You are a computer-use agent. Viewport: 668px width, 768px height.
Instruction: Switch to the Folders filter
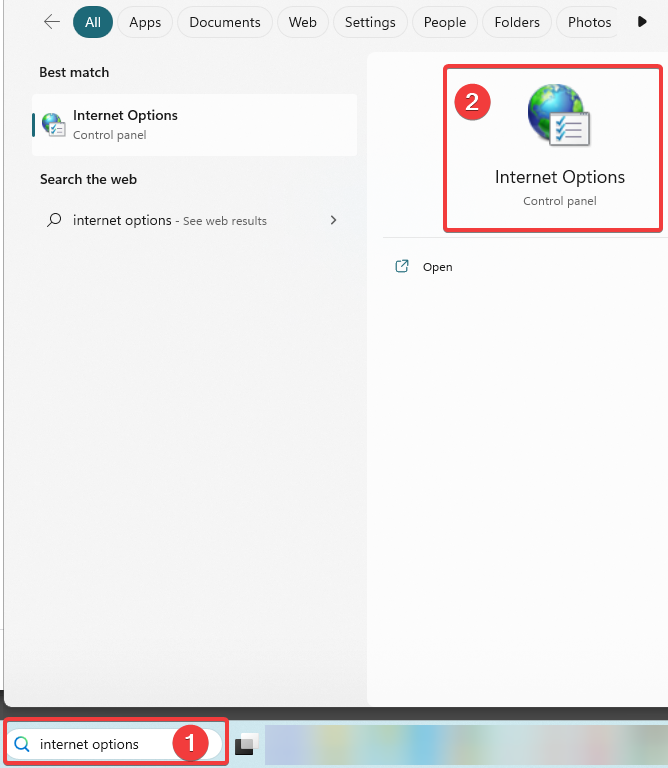pyautogui.click(x=517, y=22)
